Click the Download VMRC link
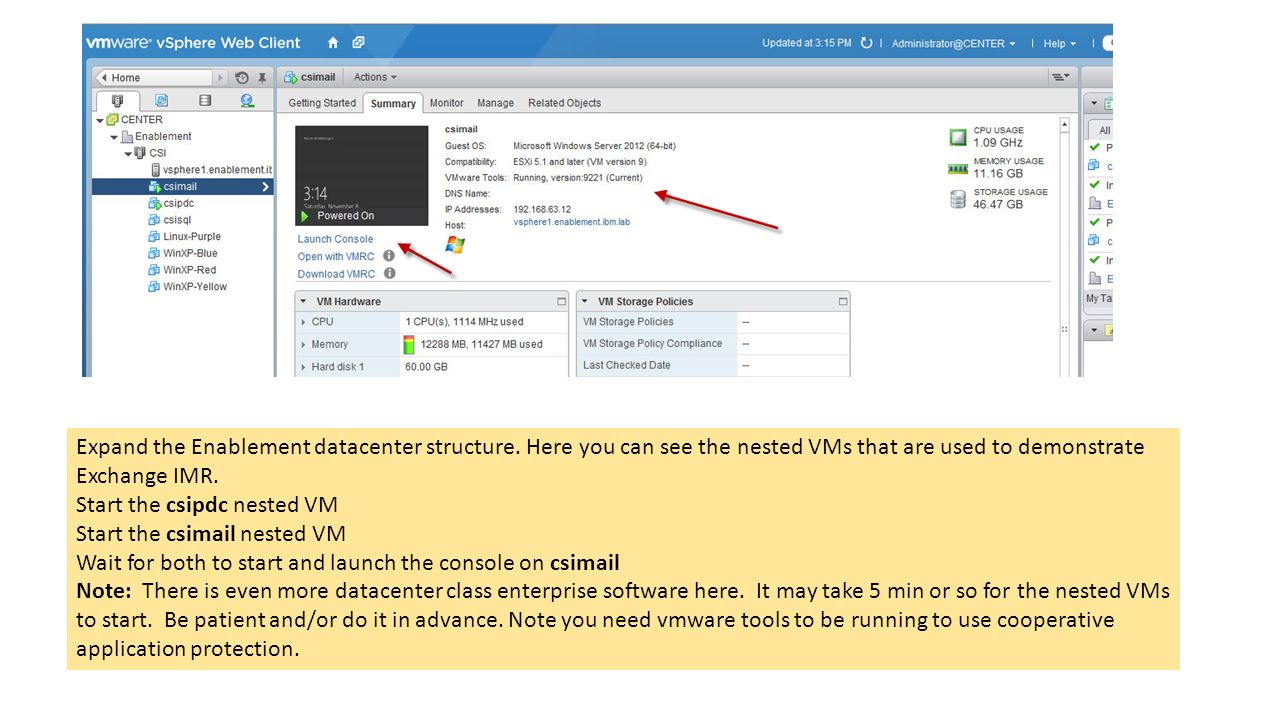Image resolution: width=1280 pixels, height=720 pixels. point(336,273)
